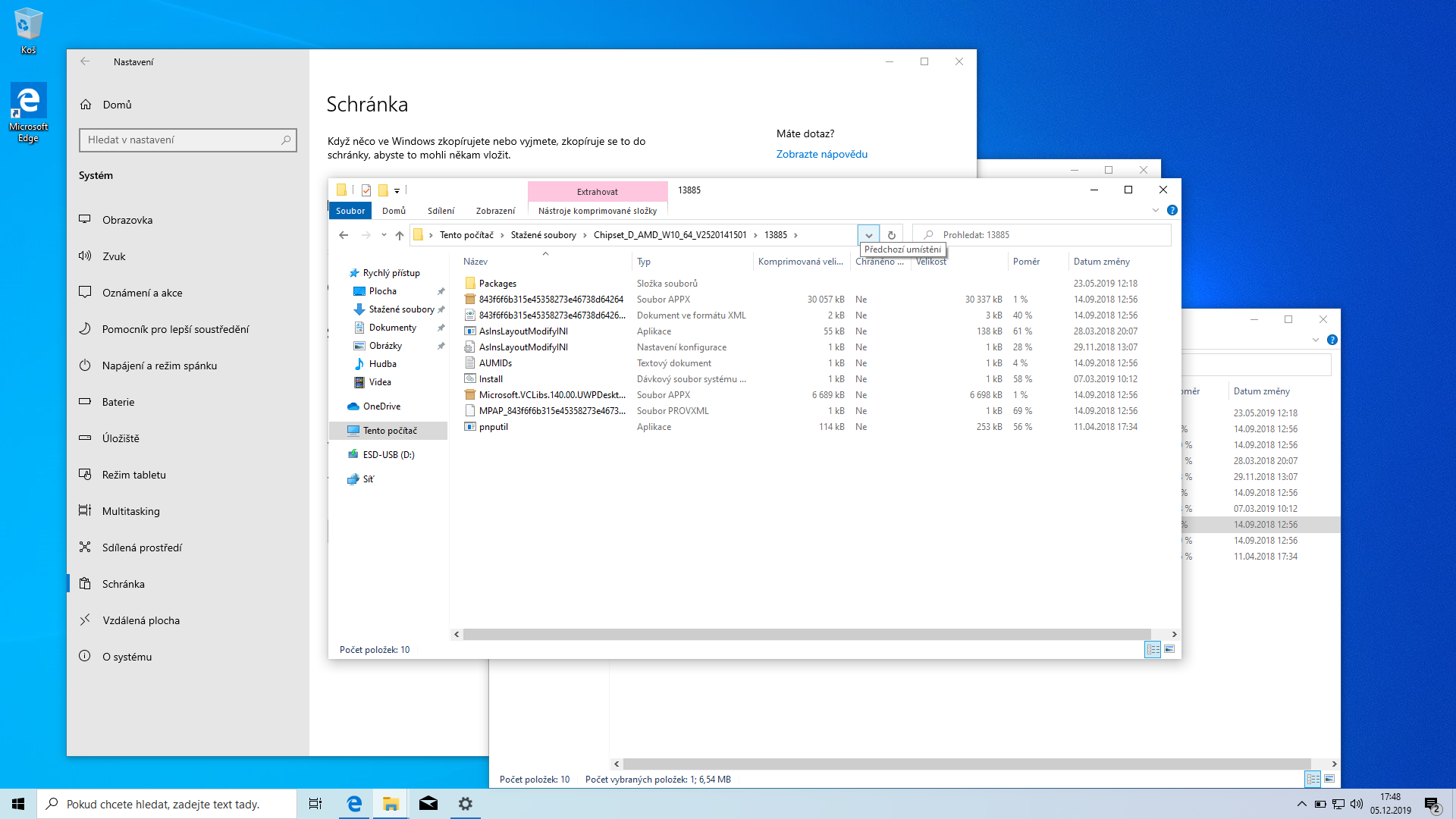1456x819 pixels.
Task: Navigate back in File Explorer
Action: click(x=344, y=235)
